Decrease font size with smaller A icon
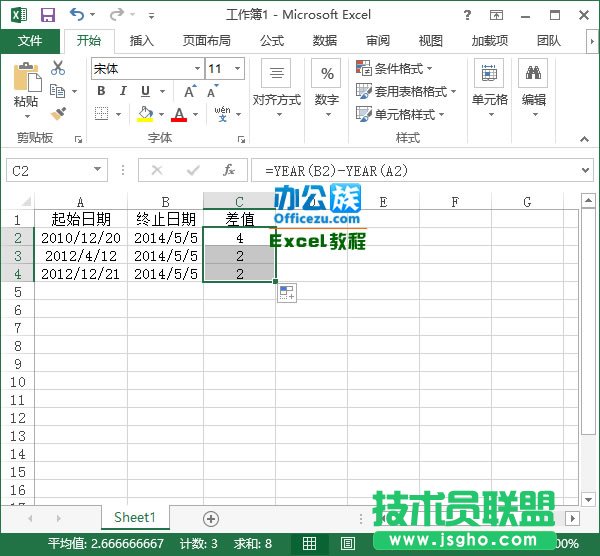This screenshot has width=600, height=556. (x=212, y=91)
